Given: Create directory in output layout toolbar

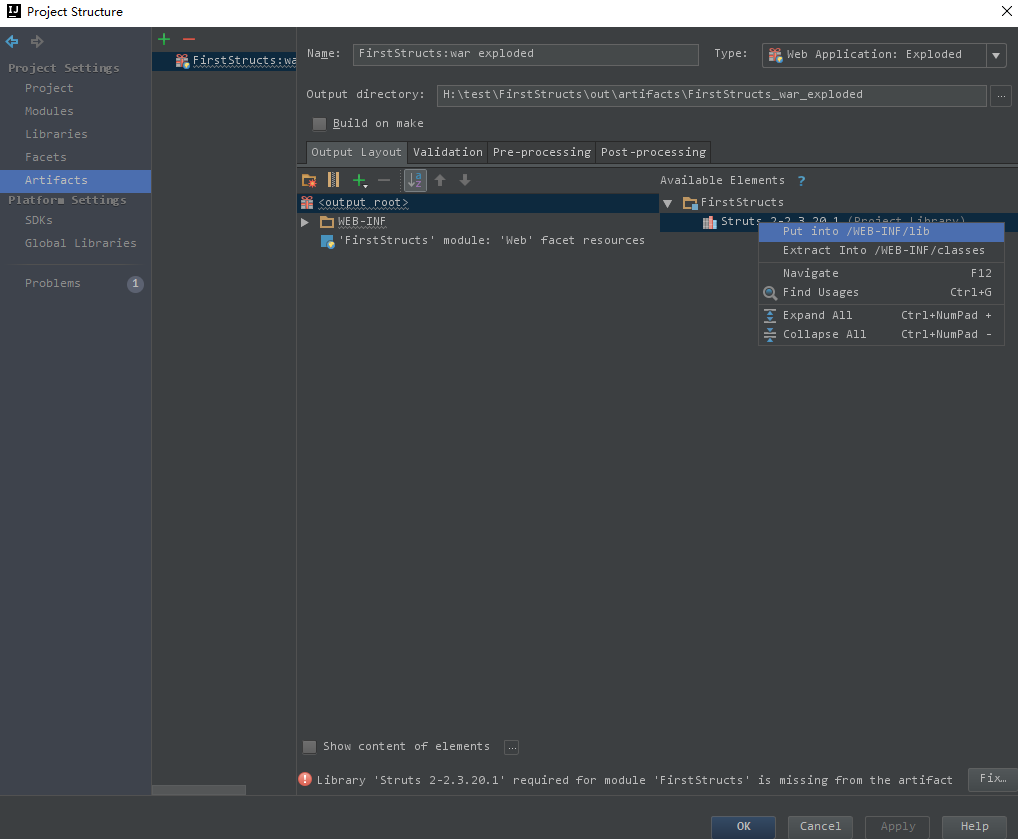Looking at the screenshot, I should [x=309, y=180].
